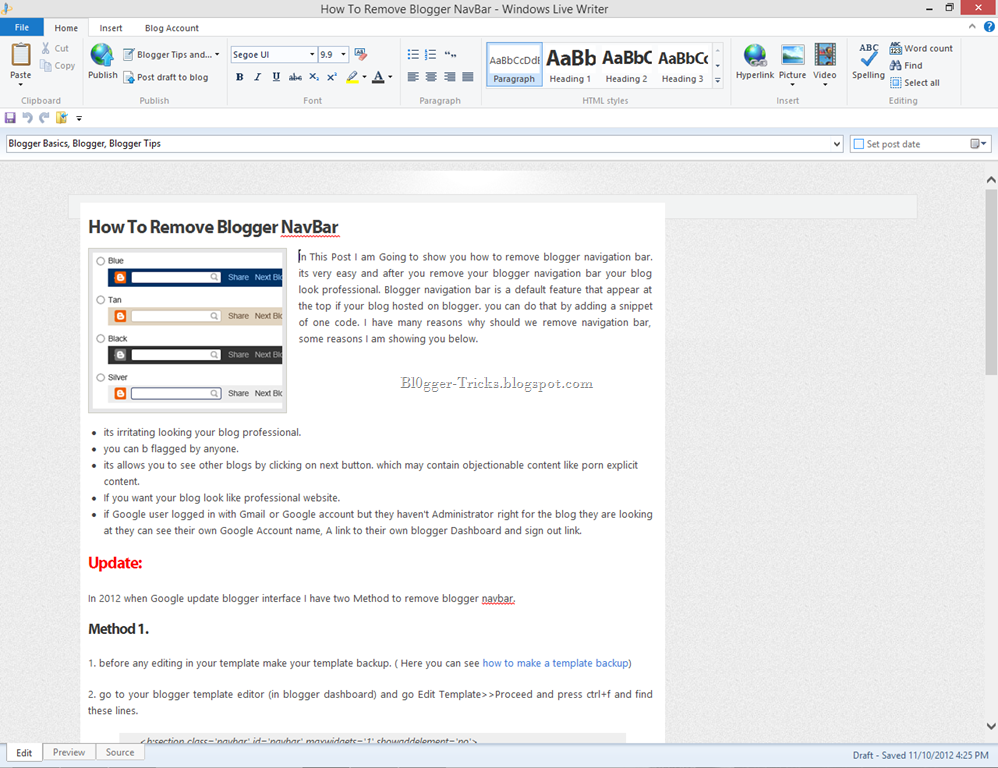Viewport: 998px width, 768px height.
Task: Insert a Picture
Action: click(x=792, y=64)
